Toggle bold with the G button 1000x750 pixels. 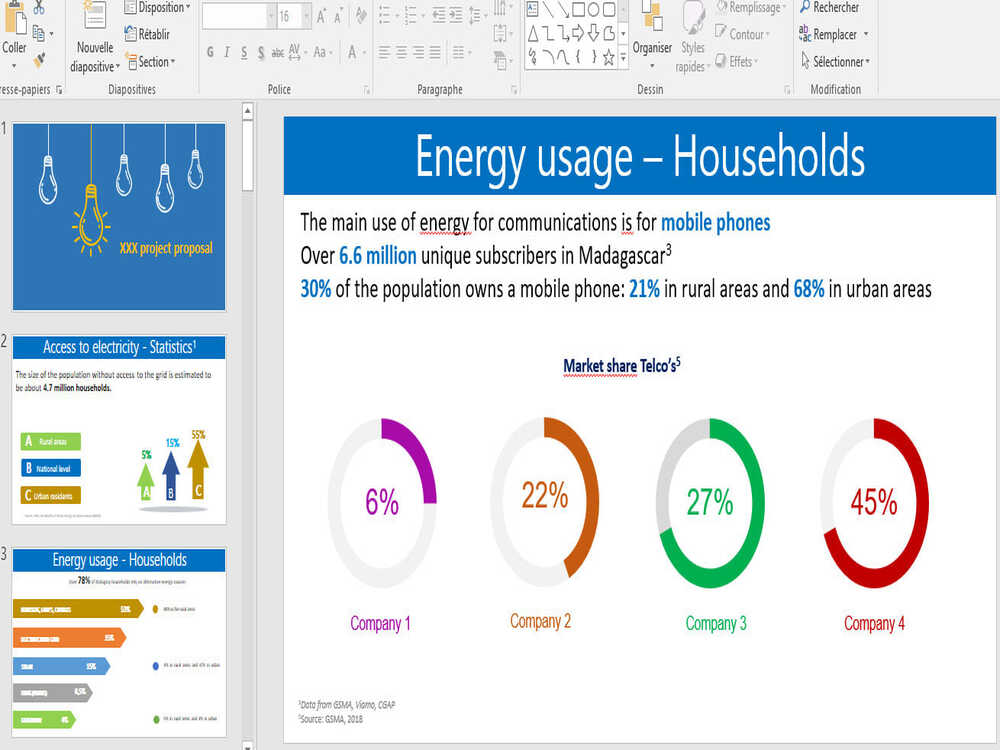[210, 52]
